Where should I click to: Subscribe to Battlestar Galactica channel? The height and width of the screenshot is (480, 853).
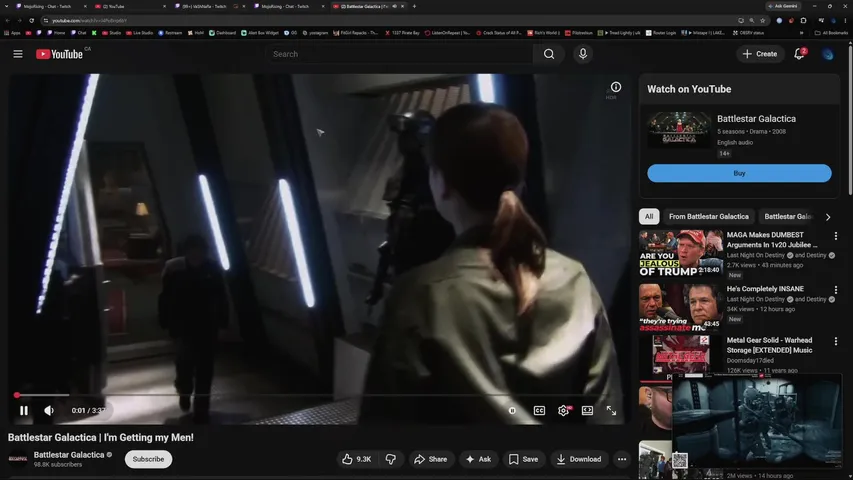point(149,459)
